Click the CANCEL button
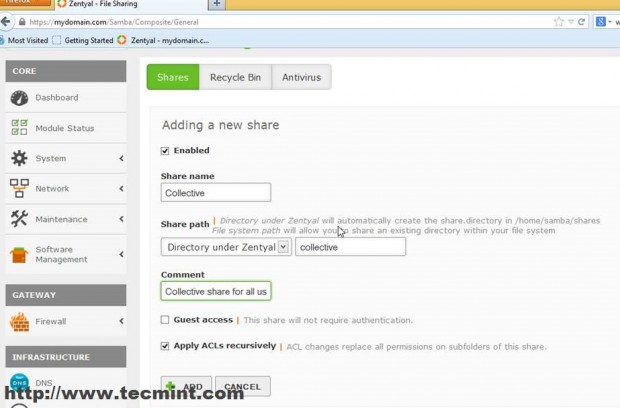620x408 pixels. coord(243,386)
